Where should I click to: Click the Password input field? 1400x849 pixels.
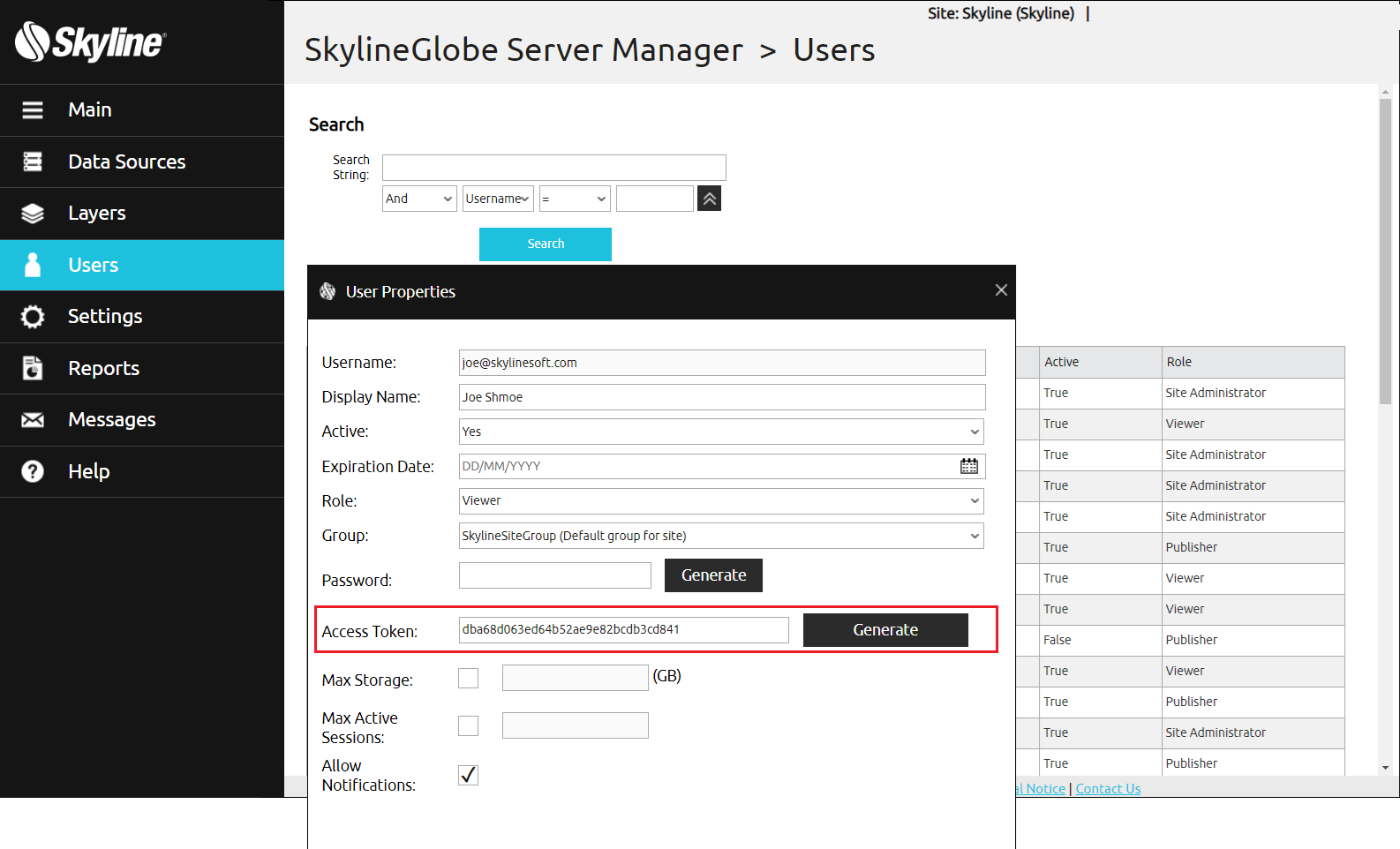555,575
